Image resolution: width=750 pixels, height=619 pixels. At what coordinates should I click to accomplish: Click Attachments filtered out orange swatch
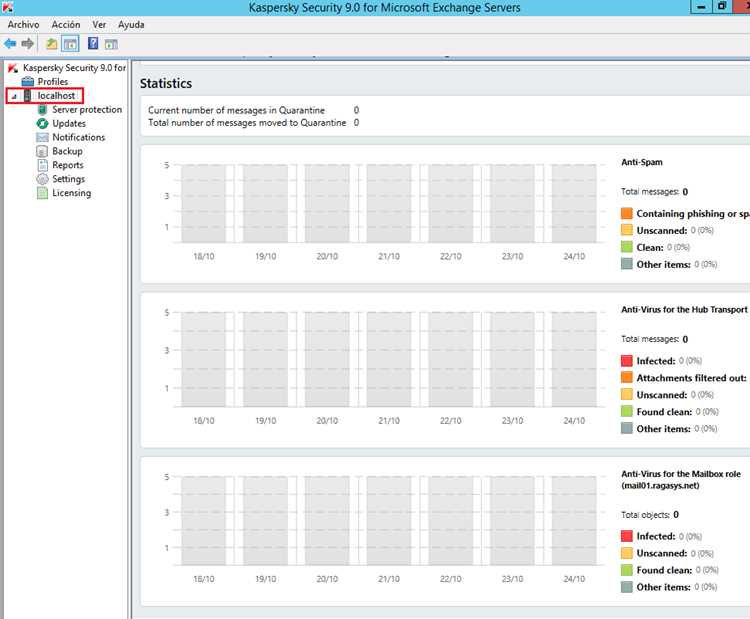pos(627,377)
